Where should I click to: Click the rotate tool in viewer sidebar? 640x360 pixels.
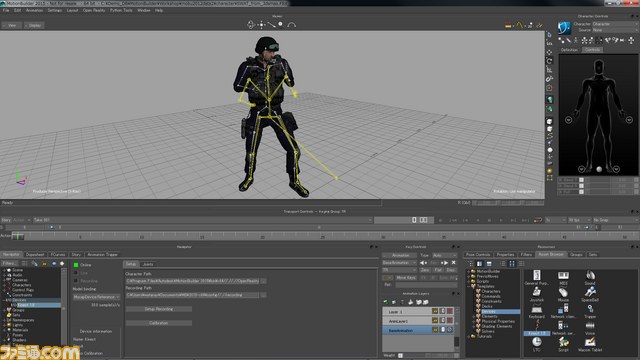pos(549,61)
